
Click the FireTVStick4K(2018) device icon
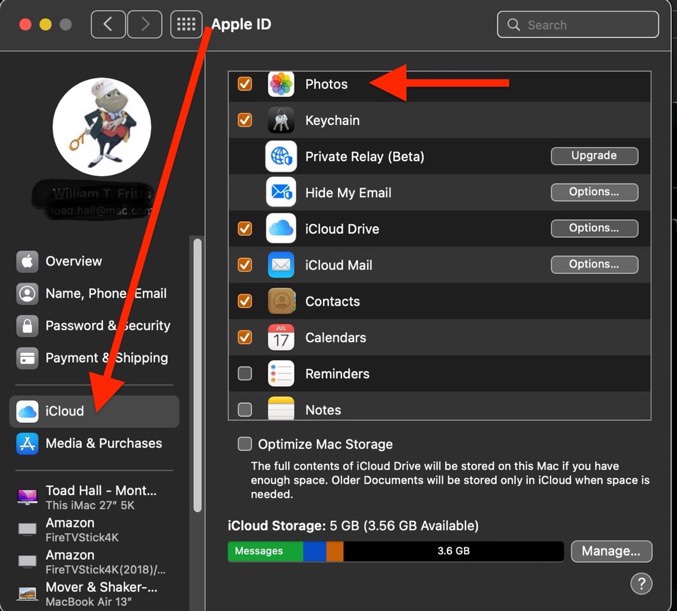coord(27,561)
